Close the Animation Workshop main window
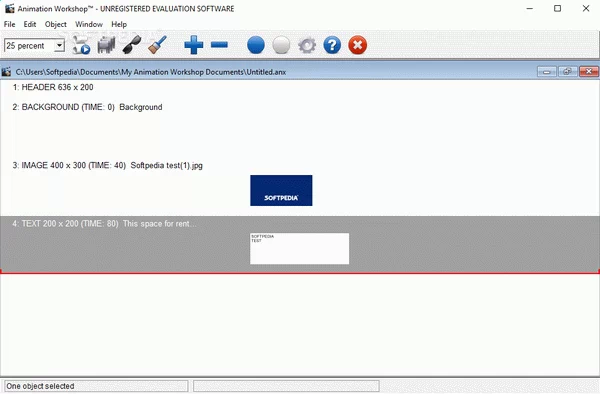 (586, 8)
